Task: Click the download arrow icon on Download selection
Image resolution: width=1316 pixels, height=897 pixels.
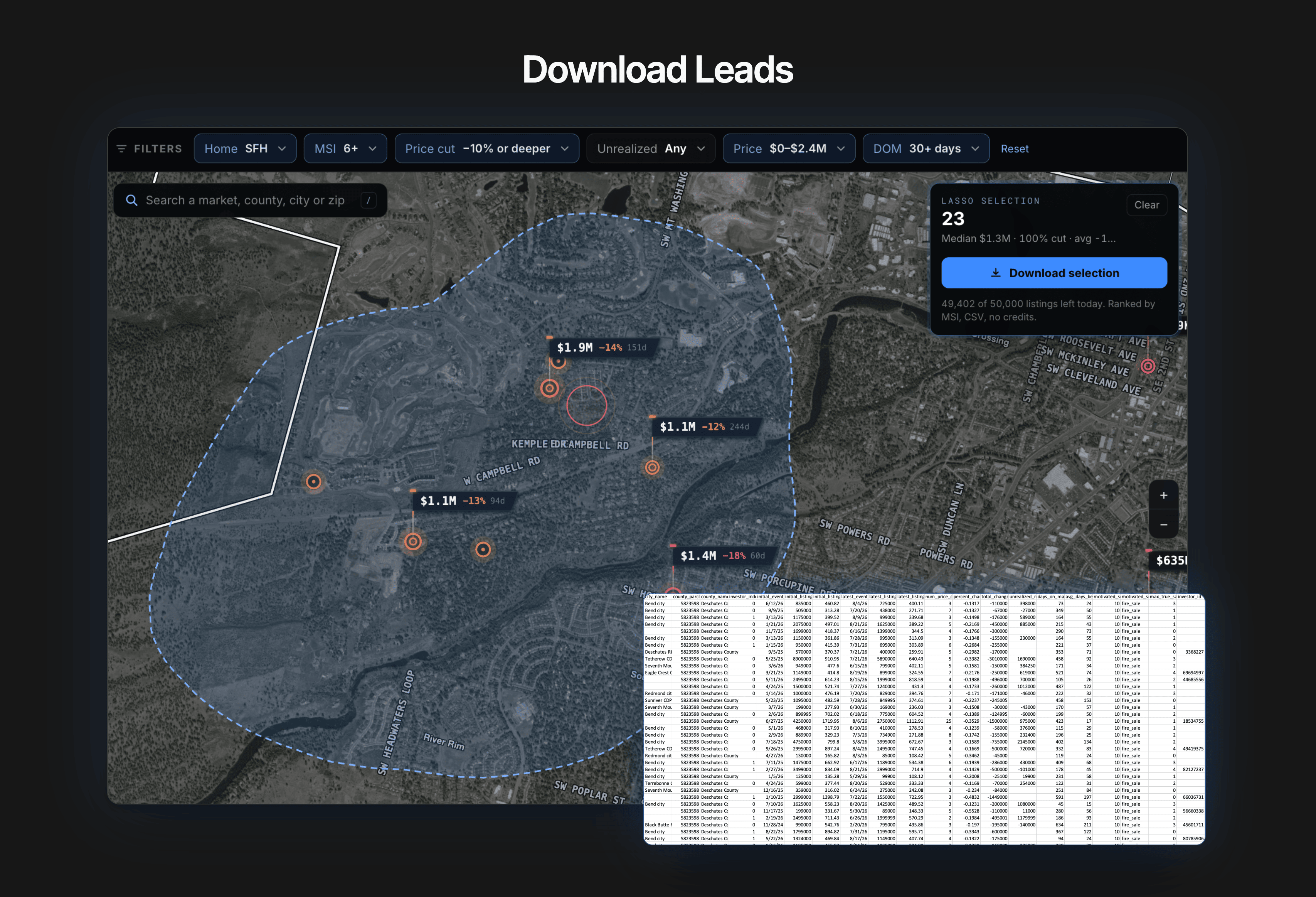Action: pos(996,273)
